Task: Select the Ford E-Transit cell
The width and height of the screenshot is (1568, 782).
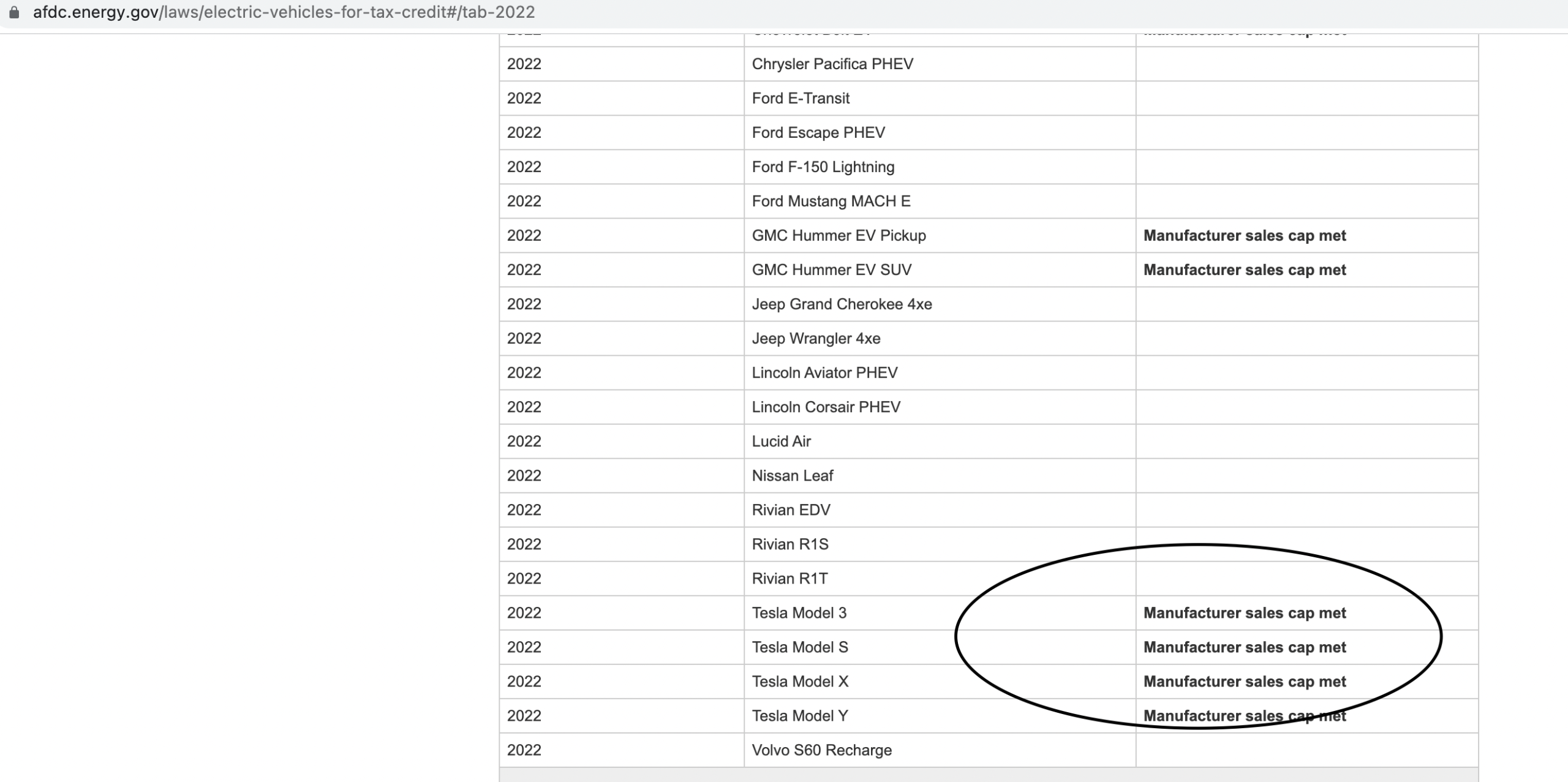Action: click(940, 98)
